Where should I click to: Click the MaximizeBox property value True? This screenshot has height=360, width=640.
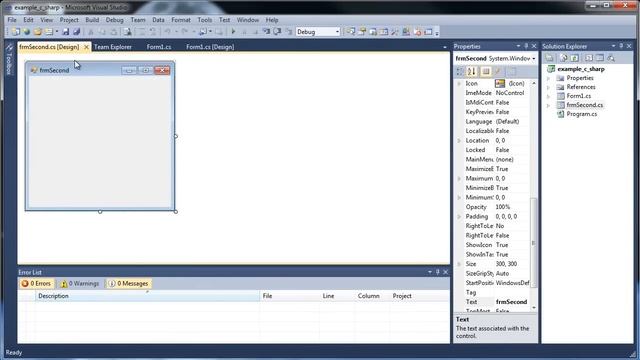[x=502, y=169]
